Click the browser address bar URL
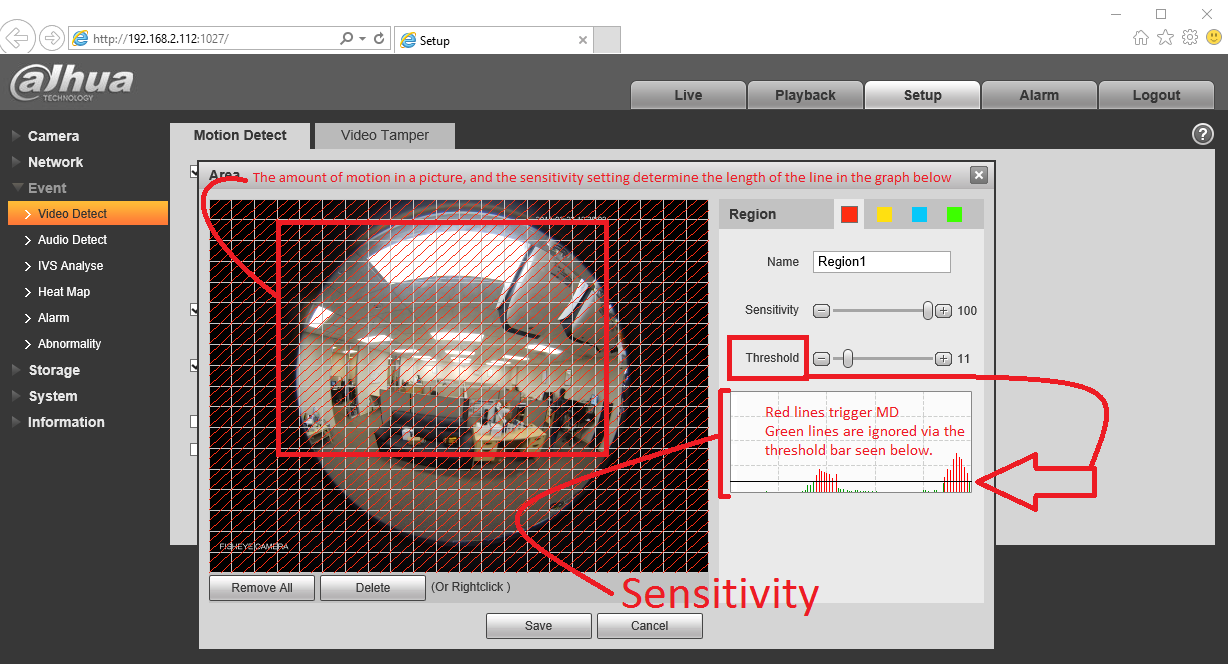Viewport: 1228px width, 664px height. tap(203, 39)
